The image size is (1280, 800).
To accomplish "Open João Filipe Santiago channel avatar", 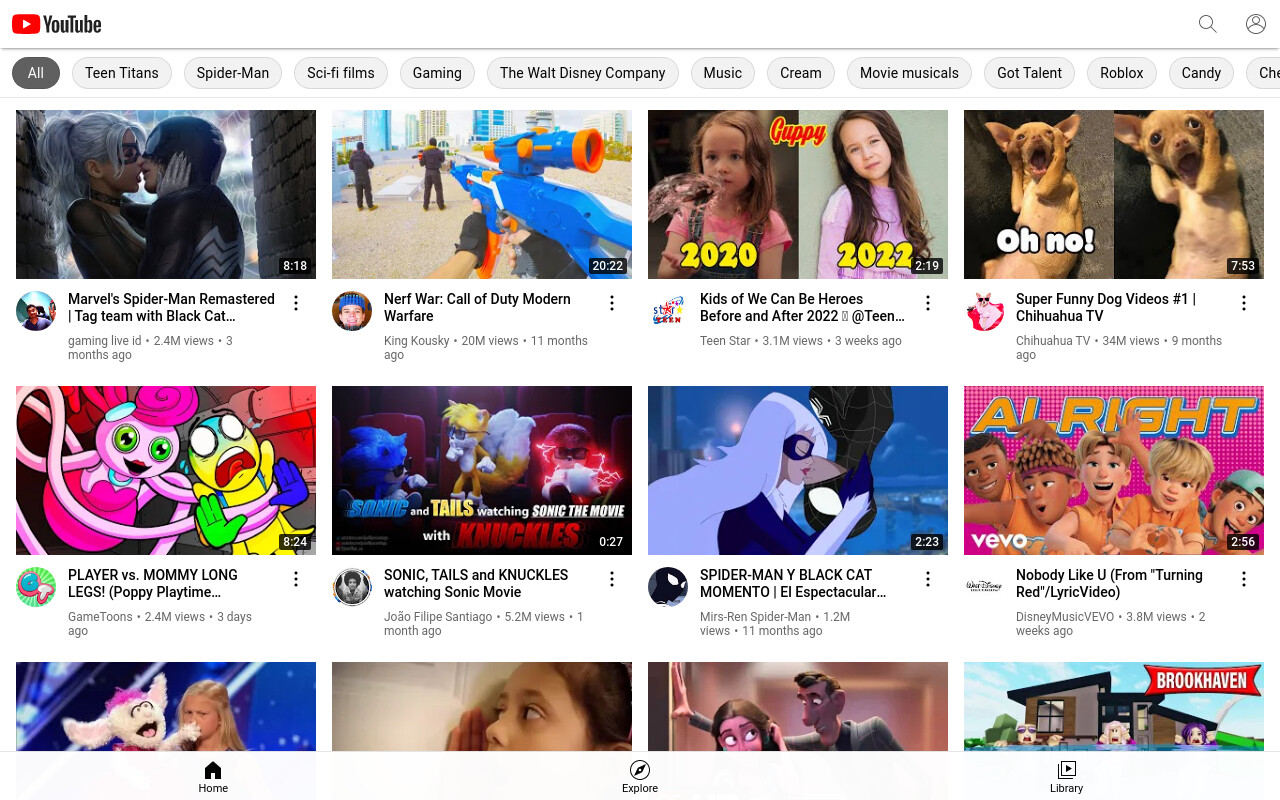I will (x=352, y=587).
